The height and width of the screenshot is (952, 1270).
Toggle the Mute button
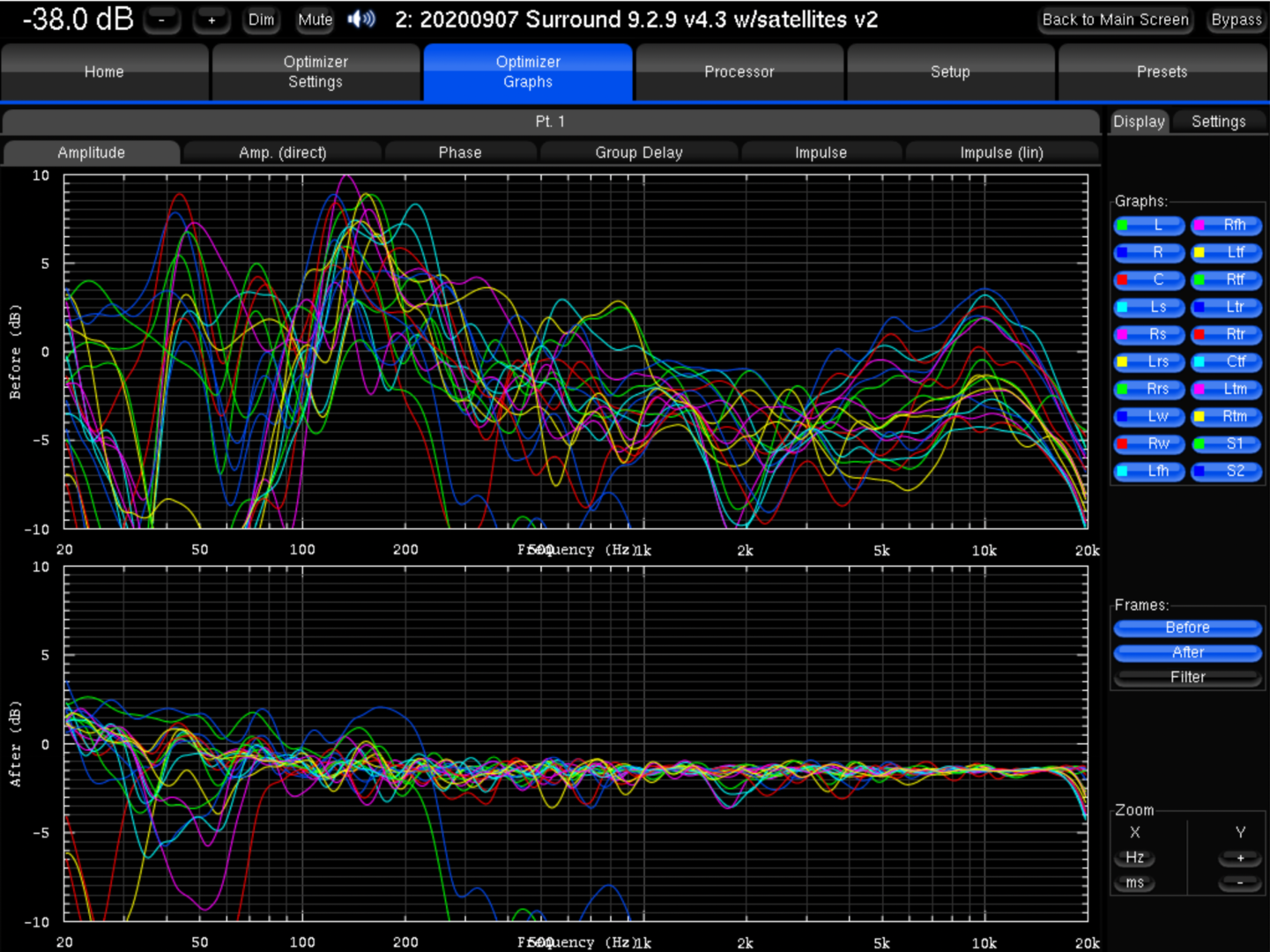(x=315, y=19)
